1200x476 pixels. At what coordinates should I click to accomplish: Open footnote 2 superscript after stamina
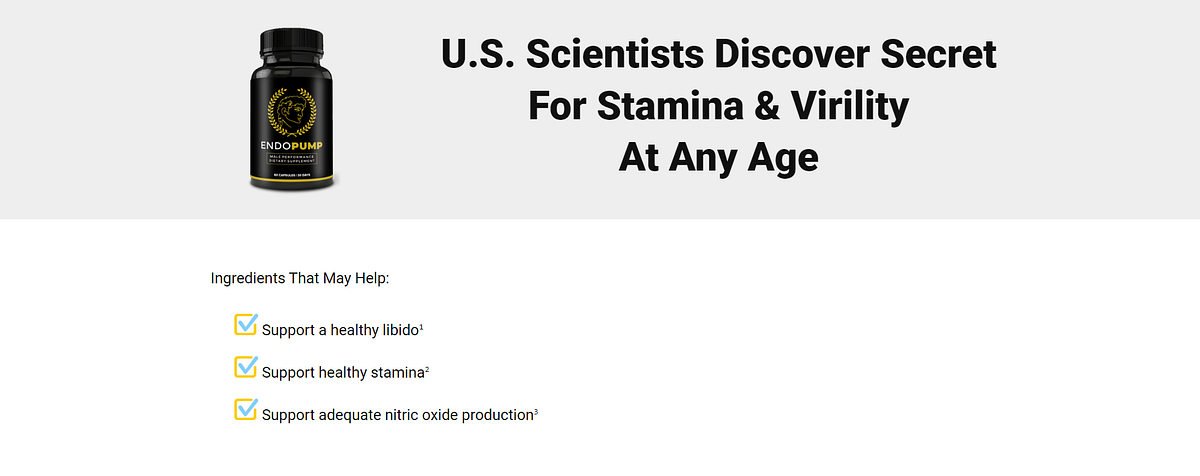click(x=427, y=368)
